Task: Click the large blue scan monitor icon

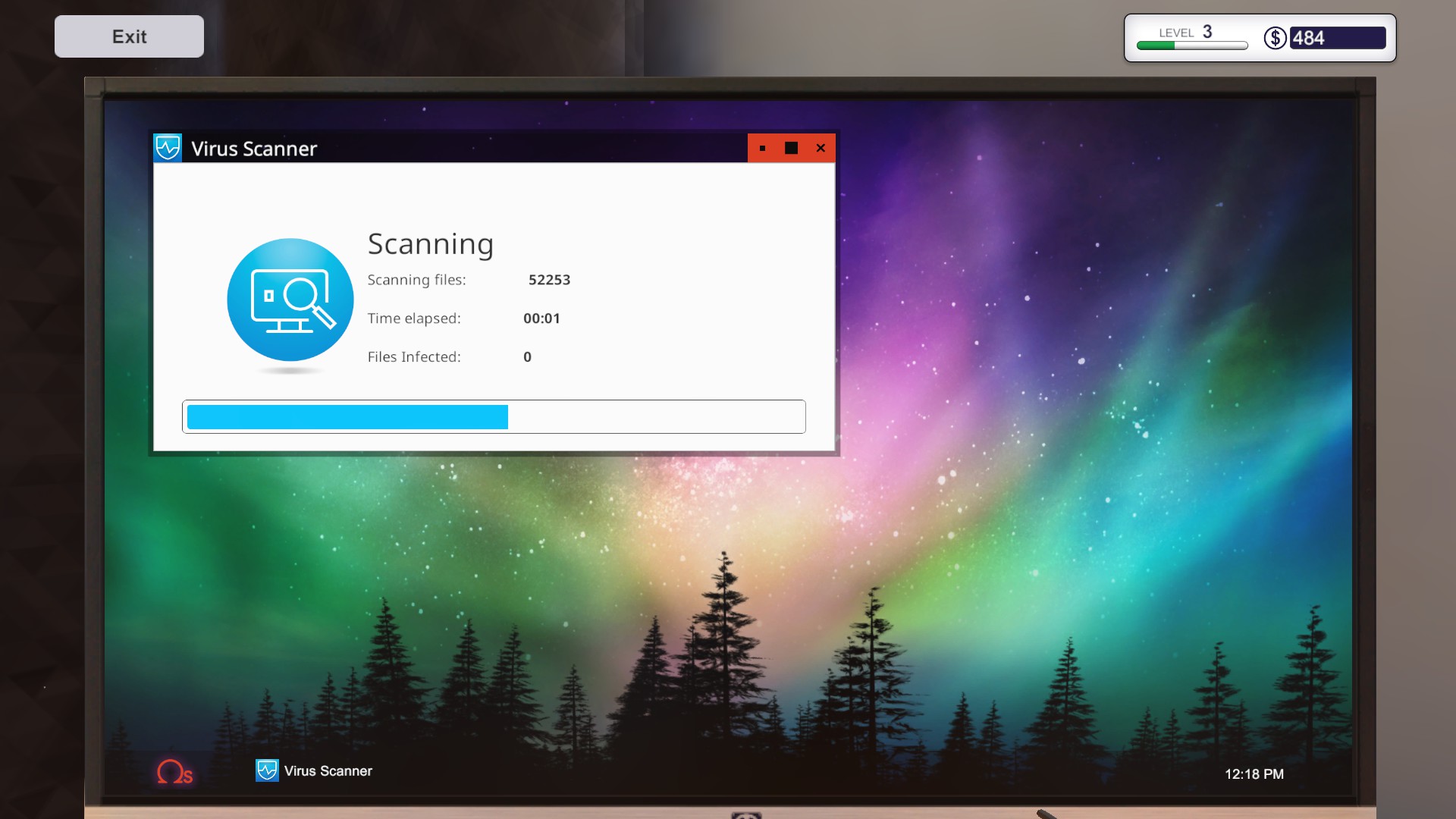Action: coord(290,300)
